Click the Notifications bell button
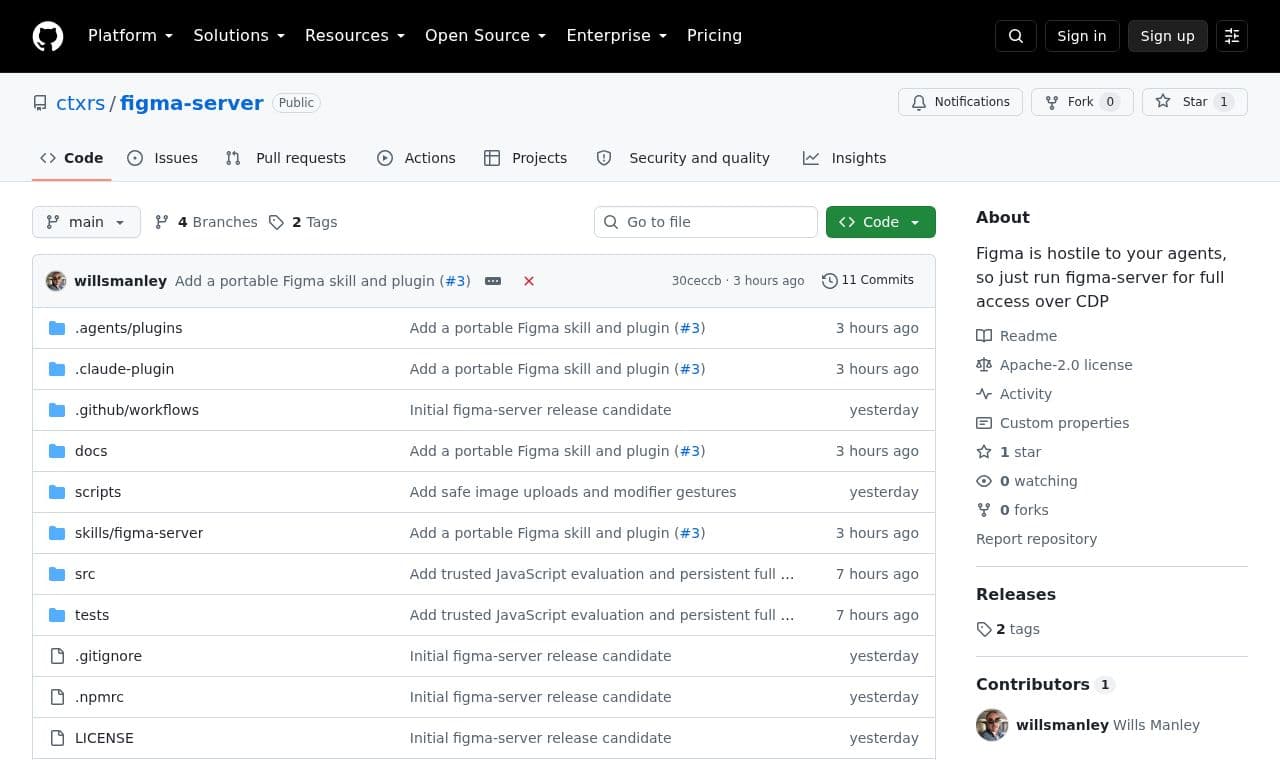This screenshot has width=1280, height=760. pos(960,102)
